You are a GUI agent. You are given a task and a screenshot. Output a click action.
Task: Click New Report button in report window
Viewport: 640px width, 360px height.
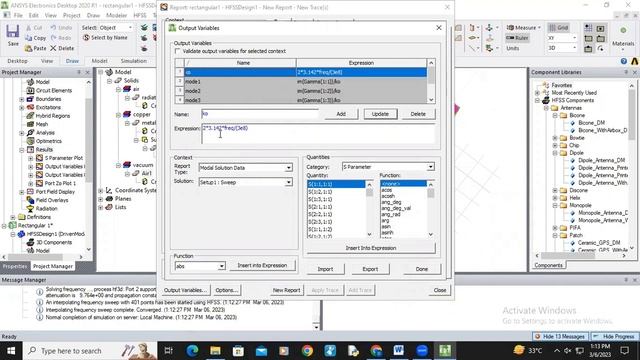286,290
